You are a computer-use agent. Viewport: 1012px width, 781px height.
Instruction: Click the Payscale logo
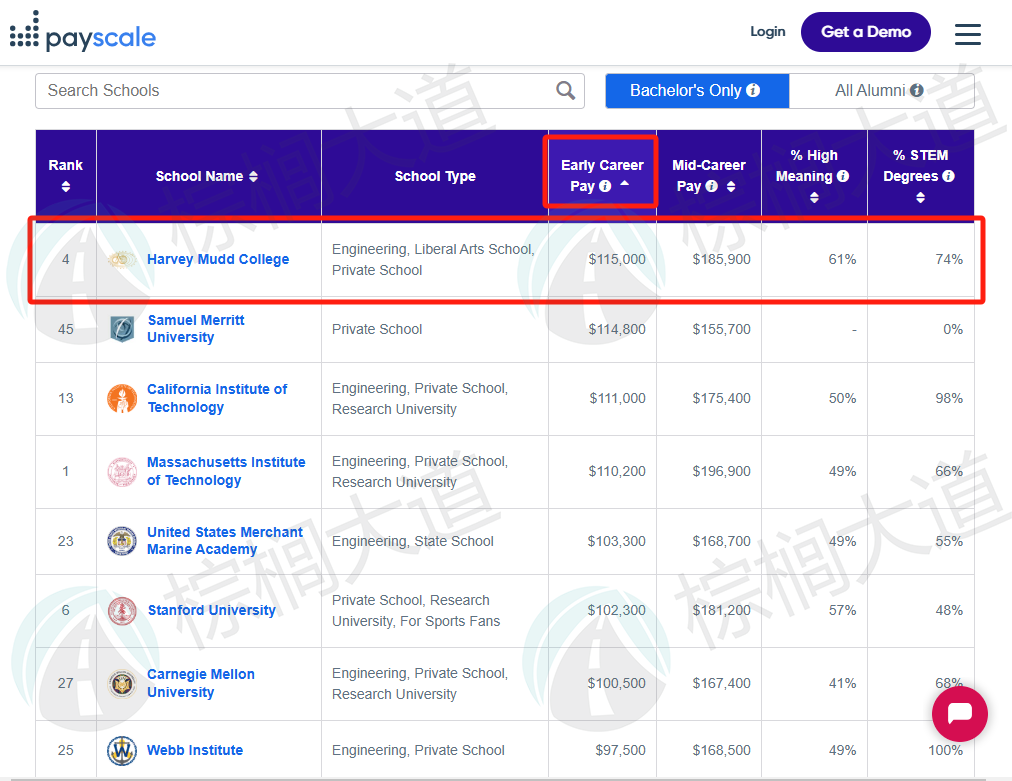tap(83, 32)
